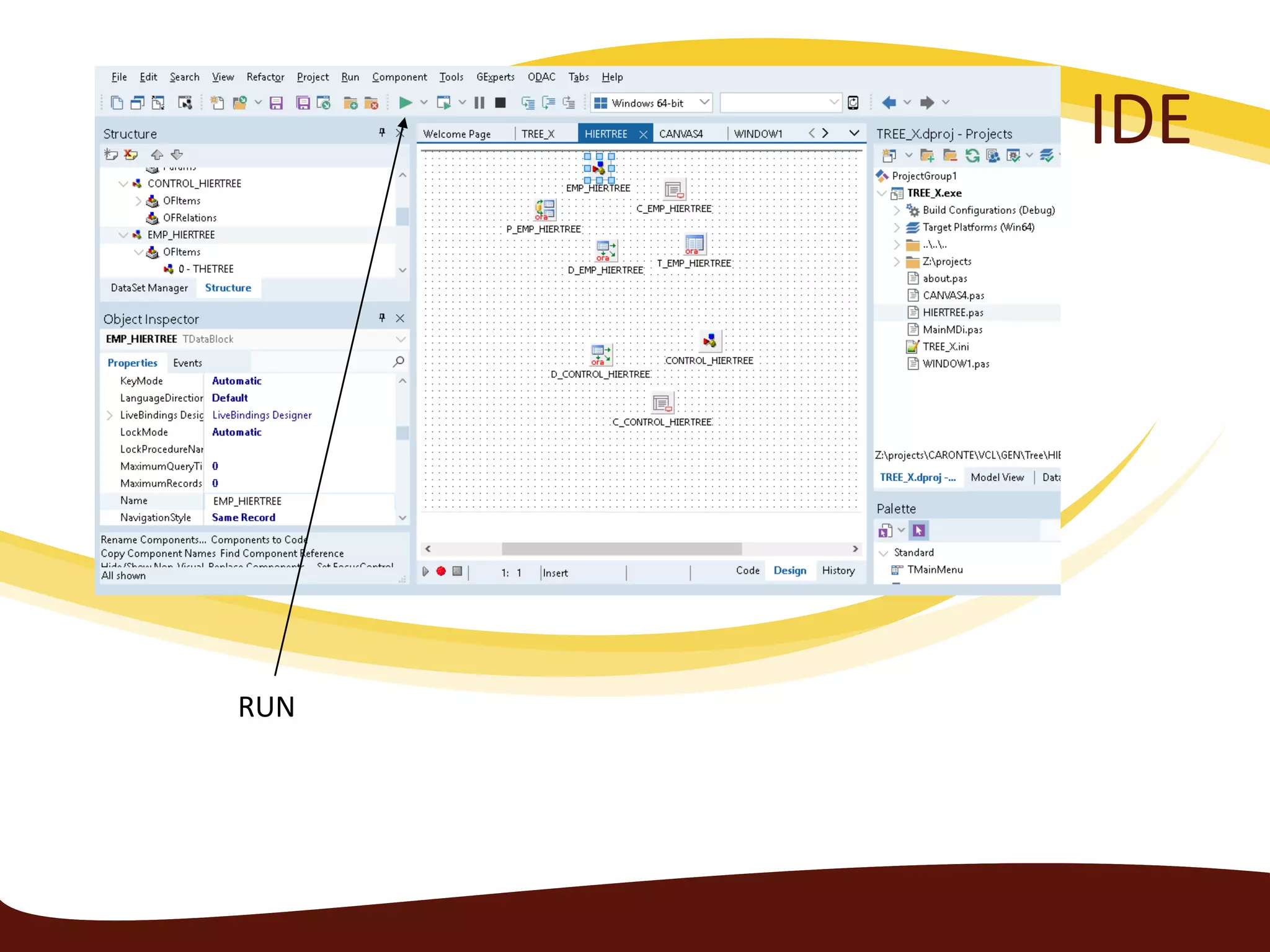The image size is (1270, 952).
Task: Click the refresh icon in Projects toolbar
Action: tap(972, 156)
